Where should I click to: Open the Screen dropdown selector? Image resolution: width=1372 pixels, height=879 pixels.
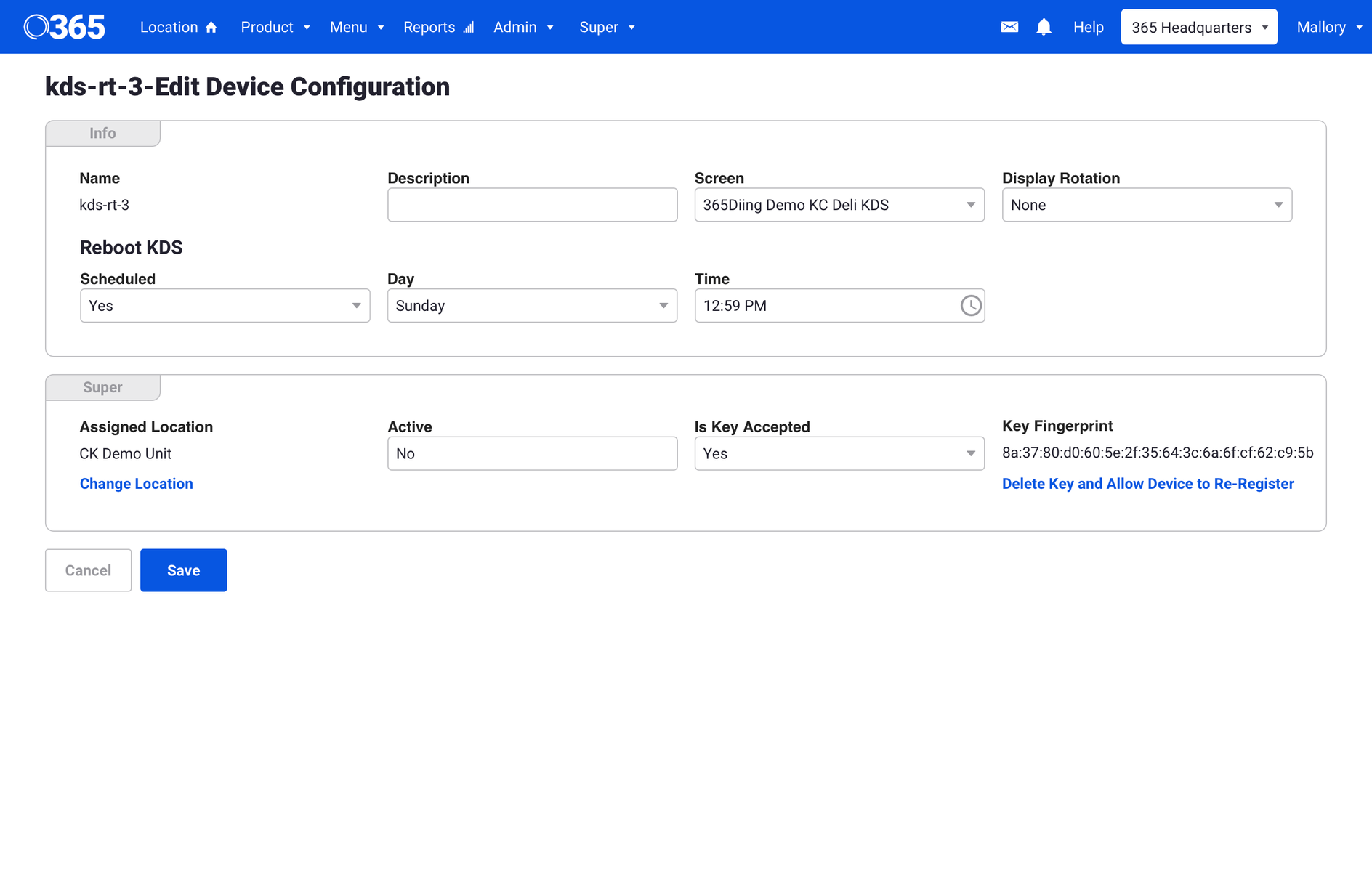click(x=839, y=205)
